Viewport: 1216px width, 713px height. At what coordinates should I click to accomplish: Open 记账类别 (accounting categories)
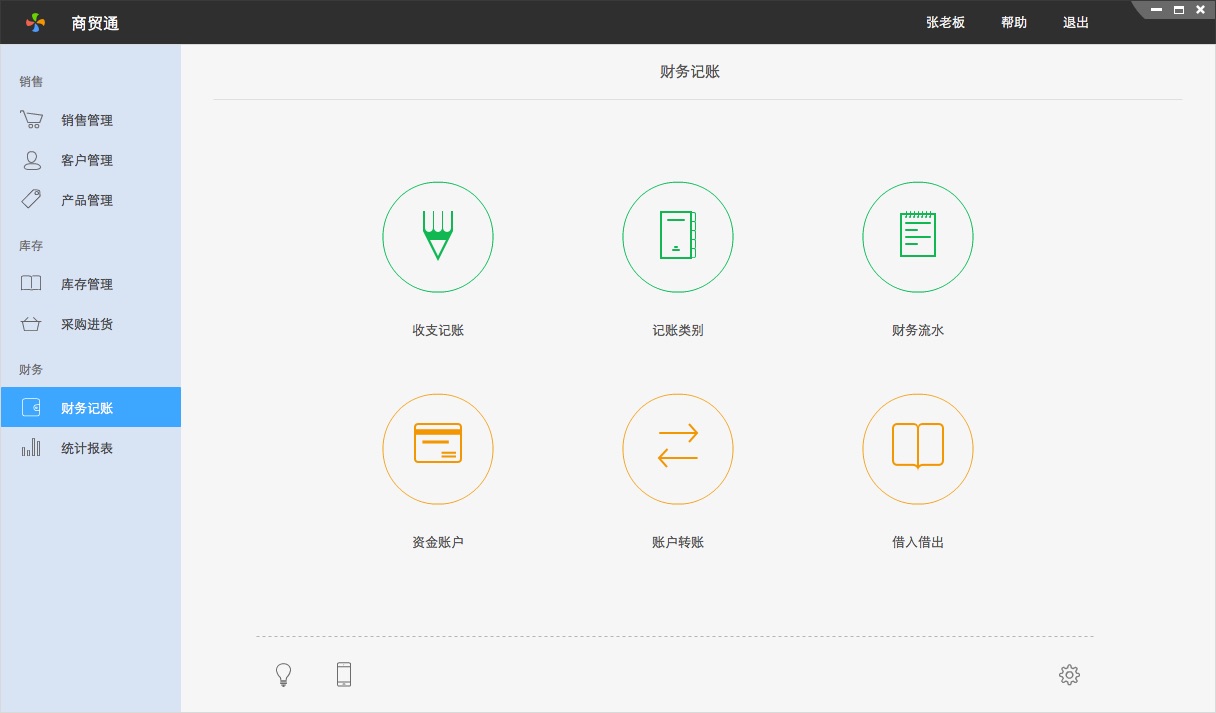pyautogui.click(x=678, y=237)
